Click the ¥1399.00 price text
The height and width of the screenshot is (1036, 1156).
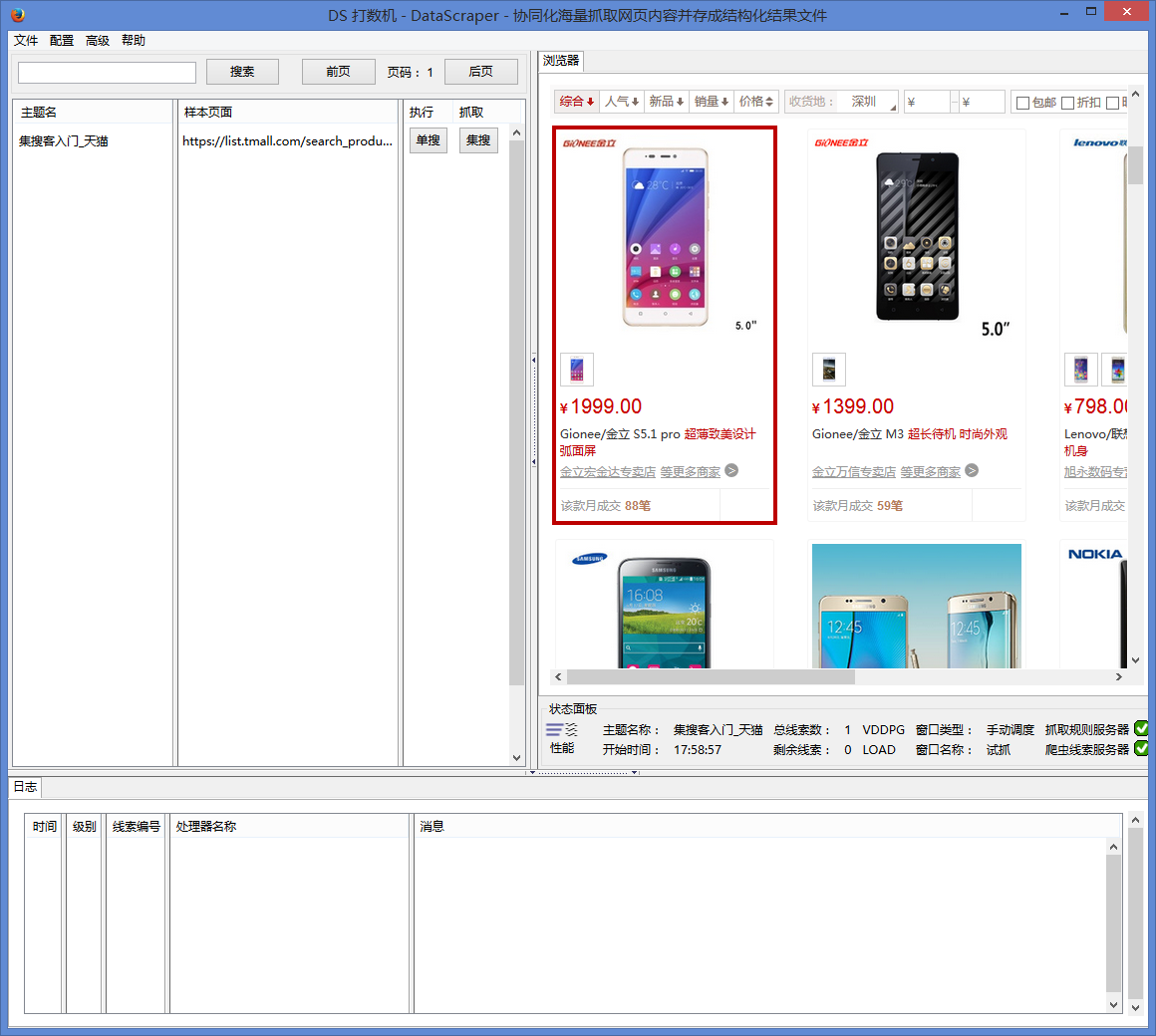[x=853, y=406]
